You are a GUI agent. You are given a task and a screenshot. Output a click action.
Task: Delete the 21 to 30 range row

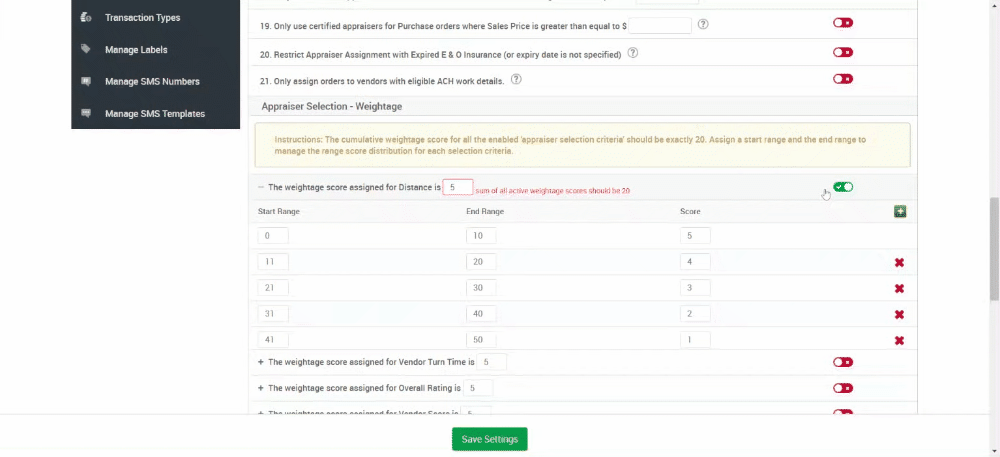coord(899,289)
